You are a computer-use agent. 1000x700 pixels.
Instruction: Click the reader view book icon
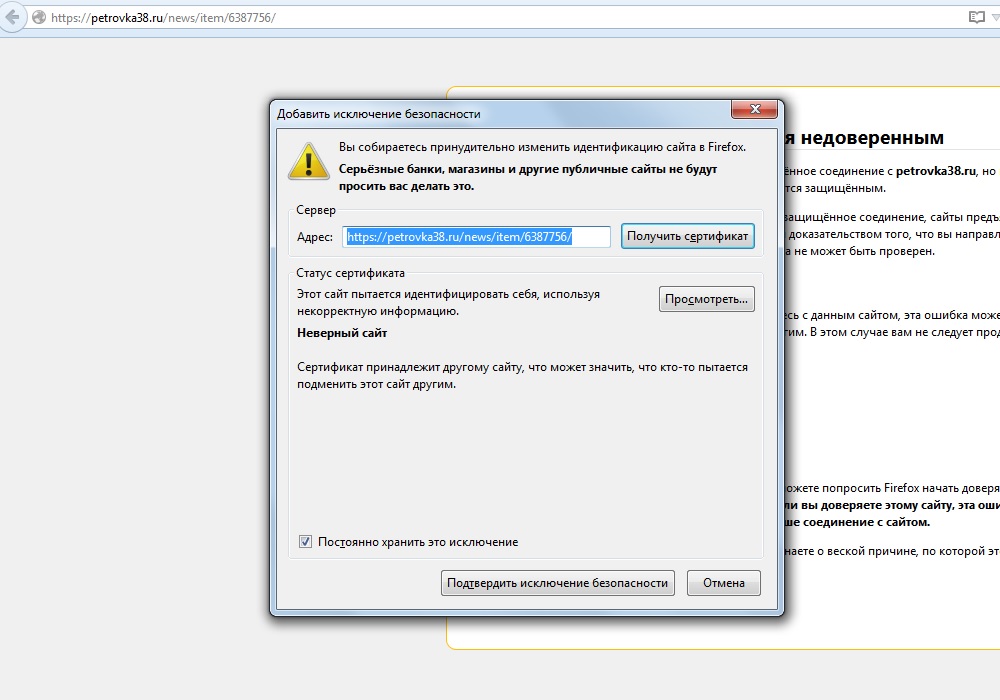point(976,18)
